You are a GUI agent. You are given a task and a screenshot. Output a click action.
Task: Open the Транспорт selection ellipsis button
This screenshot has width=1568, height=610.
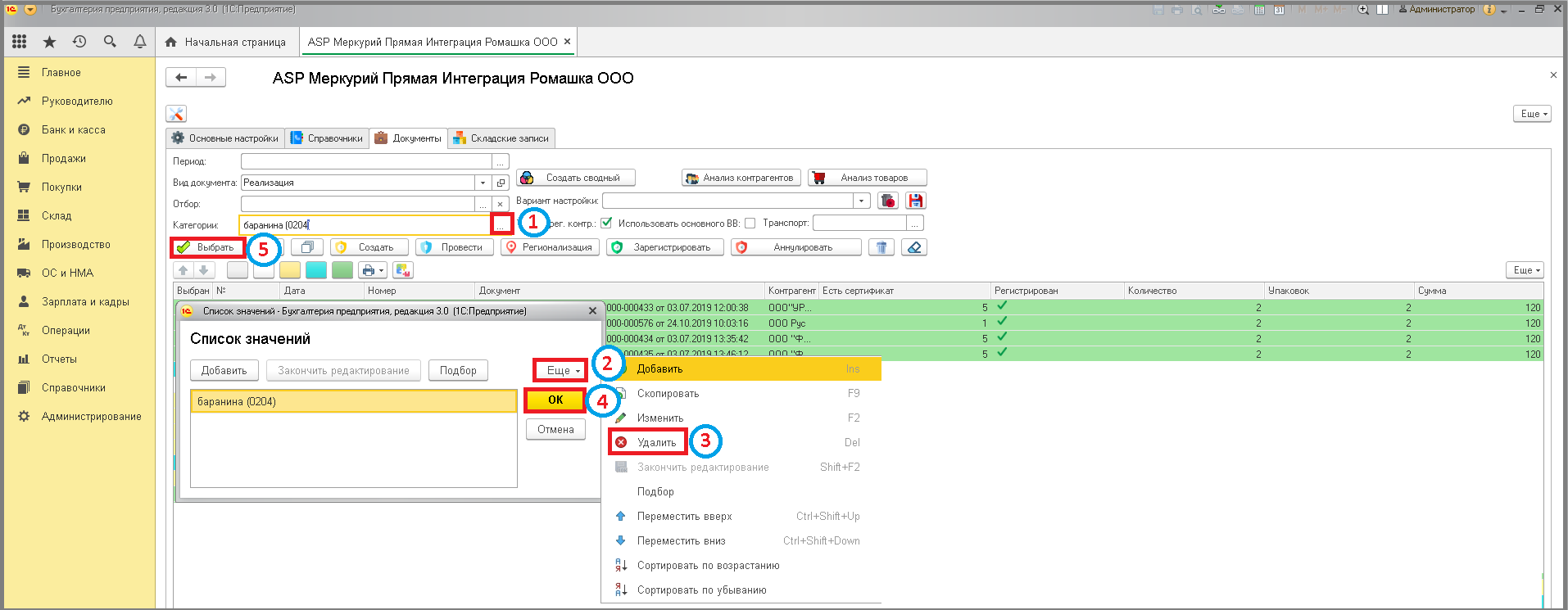coord(915,223)
